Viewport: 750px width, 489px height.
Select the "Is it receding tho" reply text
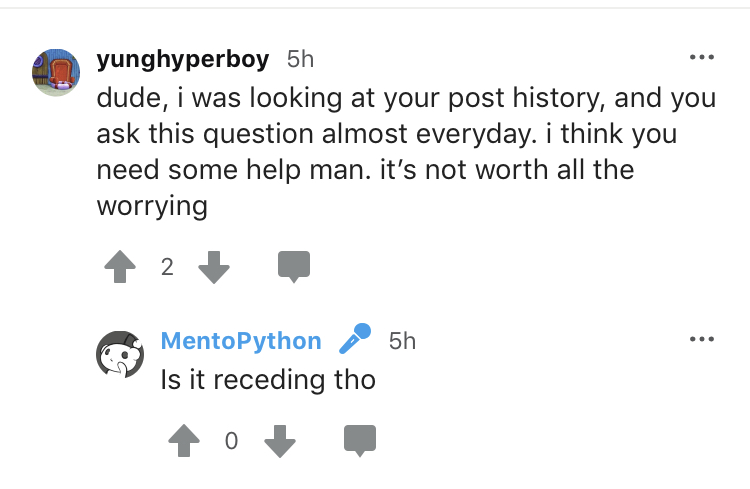[268, 380]
